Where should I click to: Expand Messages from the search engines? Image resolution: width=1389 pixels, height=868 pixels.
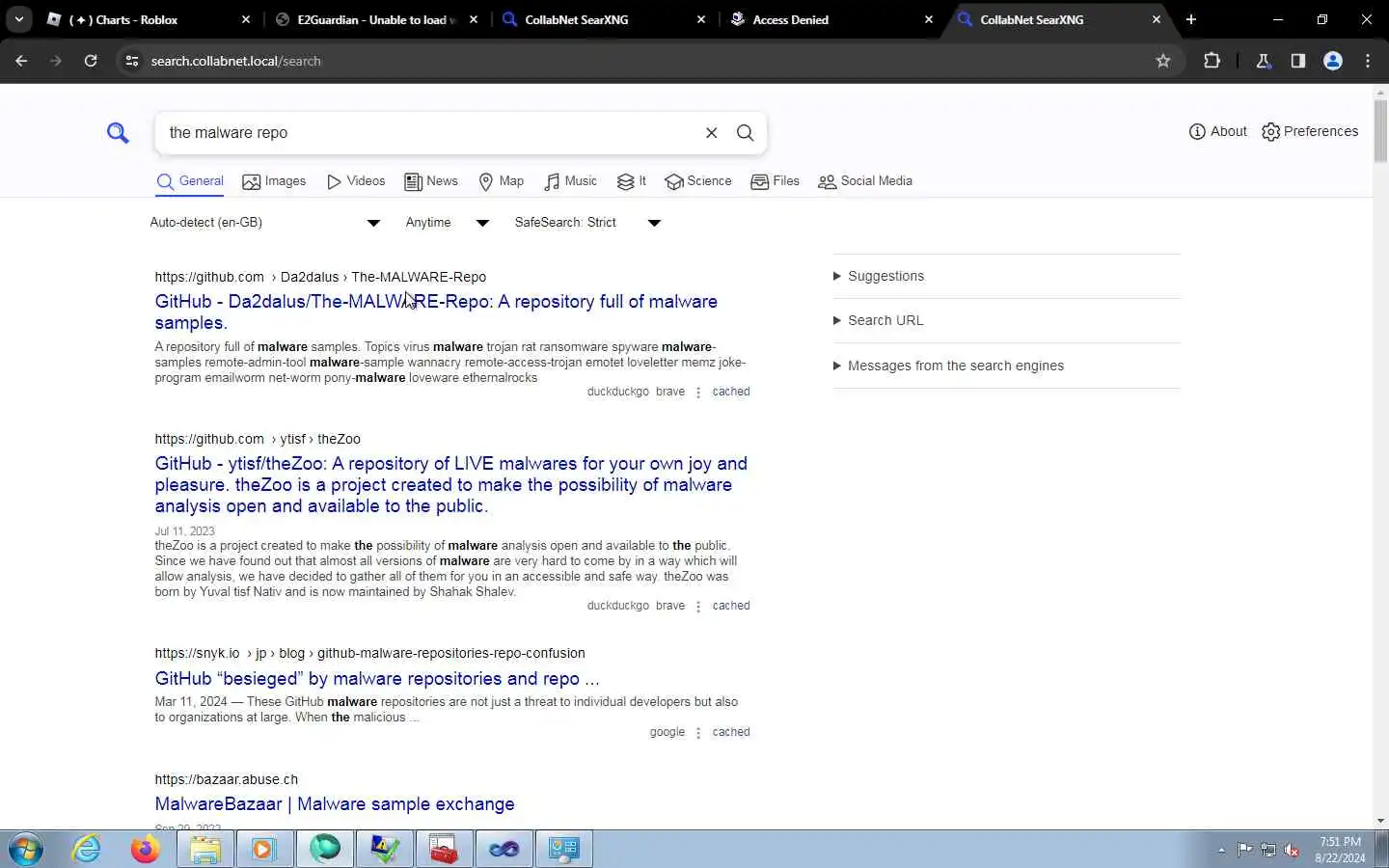(x=949, y=366)
